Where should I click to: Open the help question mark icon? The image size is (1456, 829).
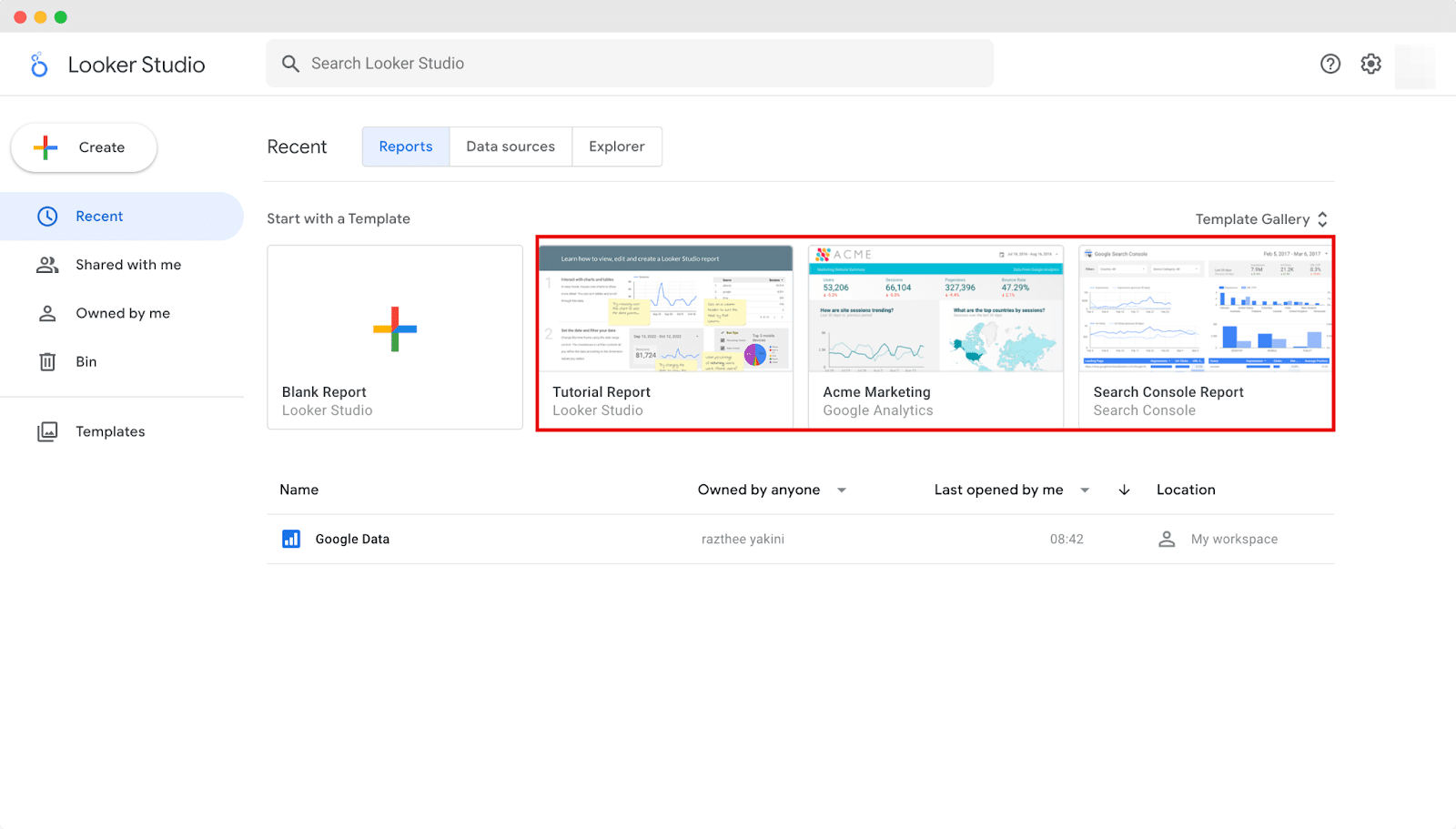[x=1330, y=64]
